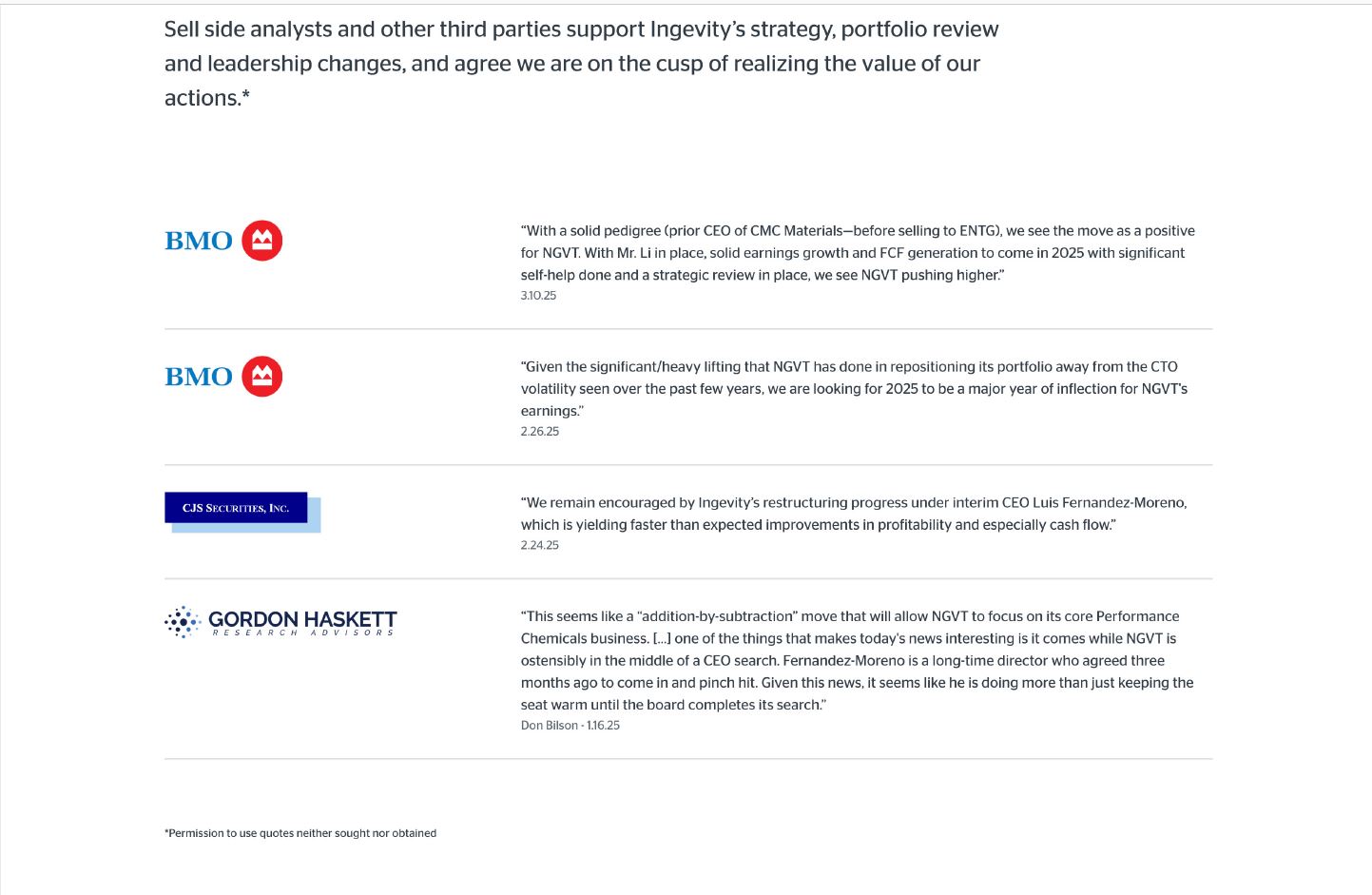
Task: Click the 2.24.25 date label
Action: [x=539, y=546]
